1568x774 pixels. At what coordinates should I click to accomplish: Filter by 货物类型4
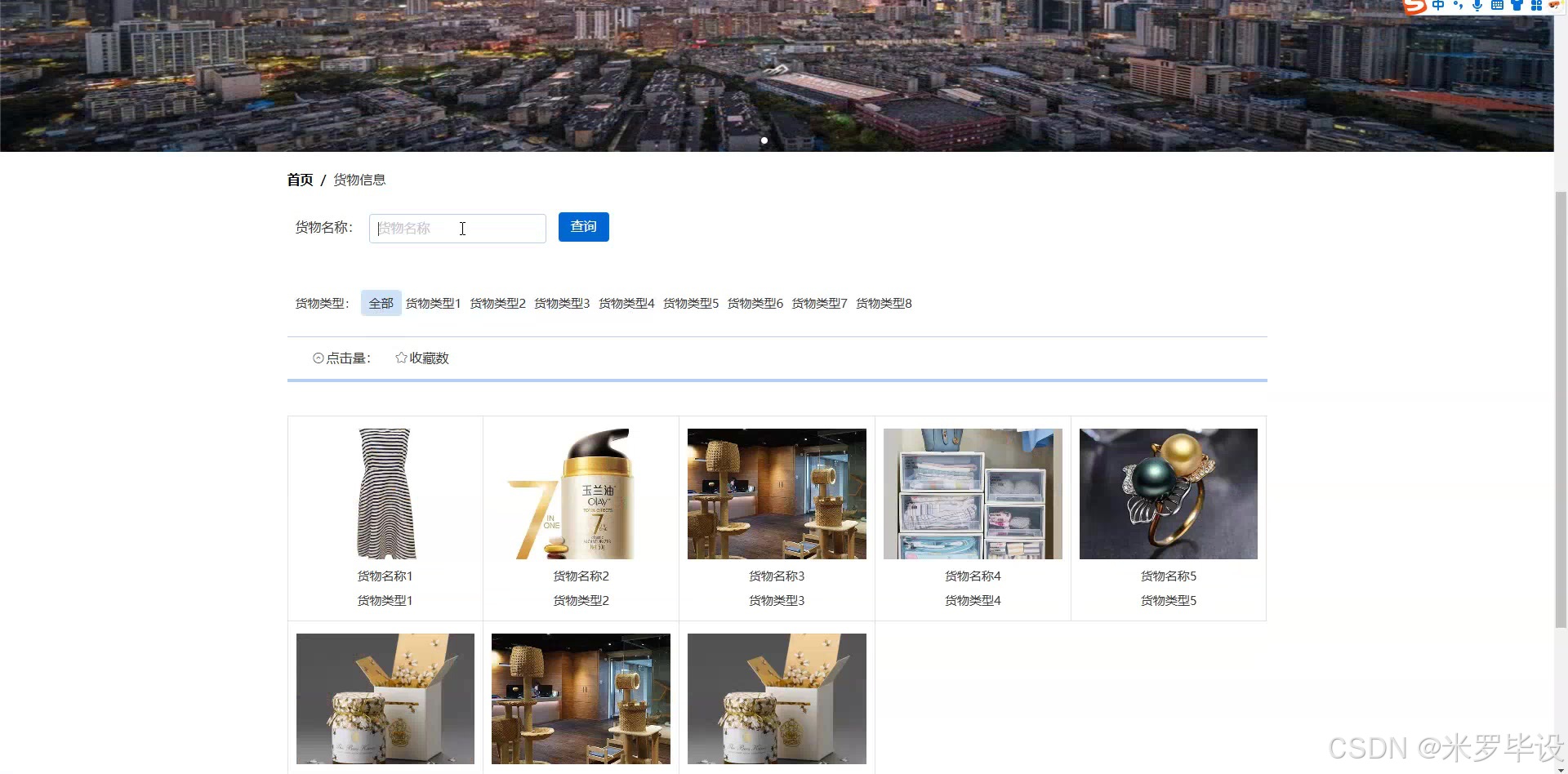(626, 304)
